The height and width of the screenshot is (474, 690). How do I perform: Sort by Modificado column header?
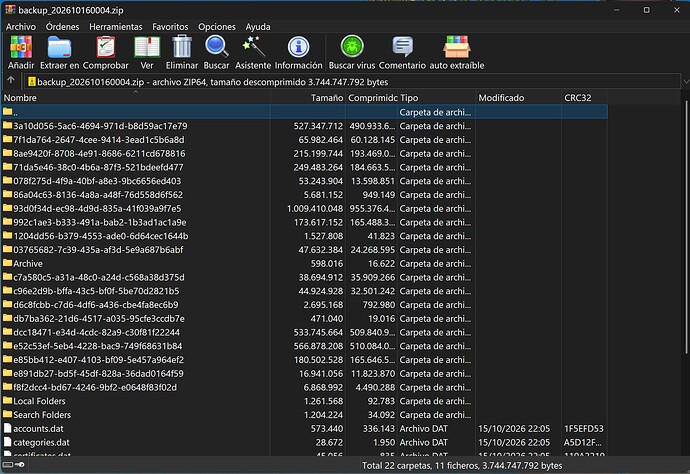pos(518,98)
